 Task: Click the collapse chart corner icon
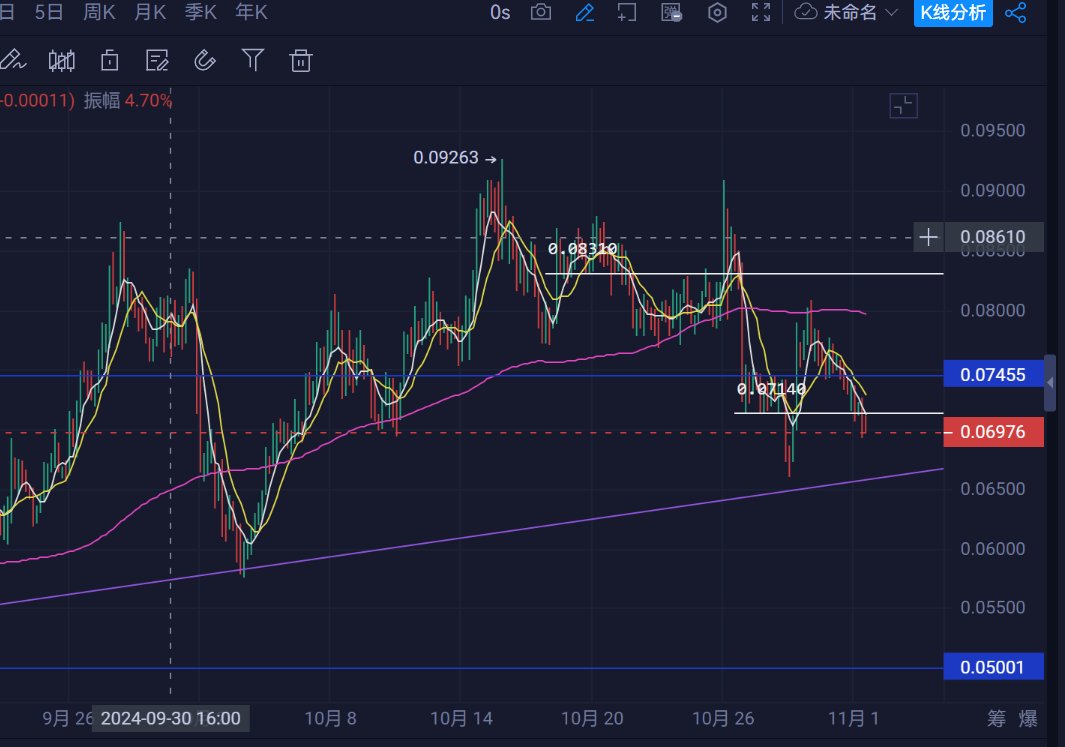pyautogui.click(x=903, y=106)
